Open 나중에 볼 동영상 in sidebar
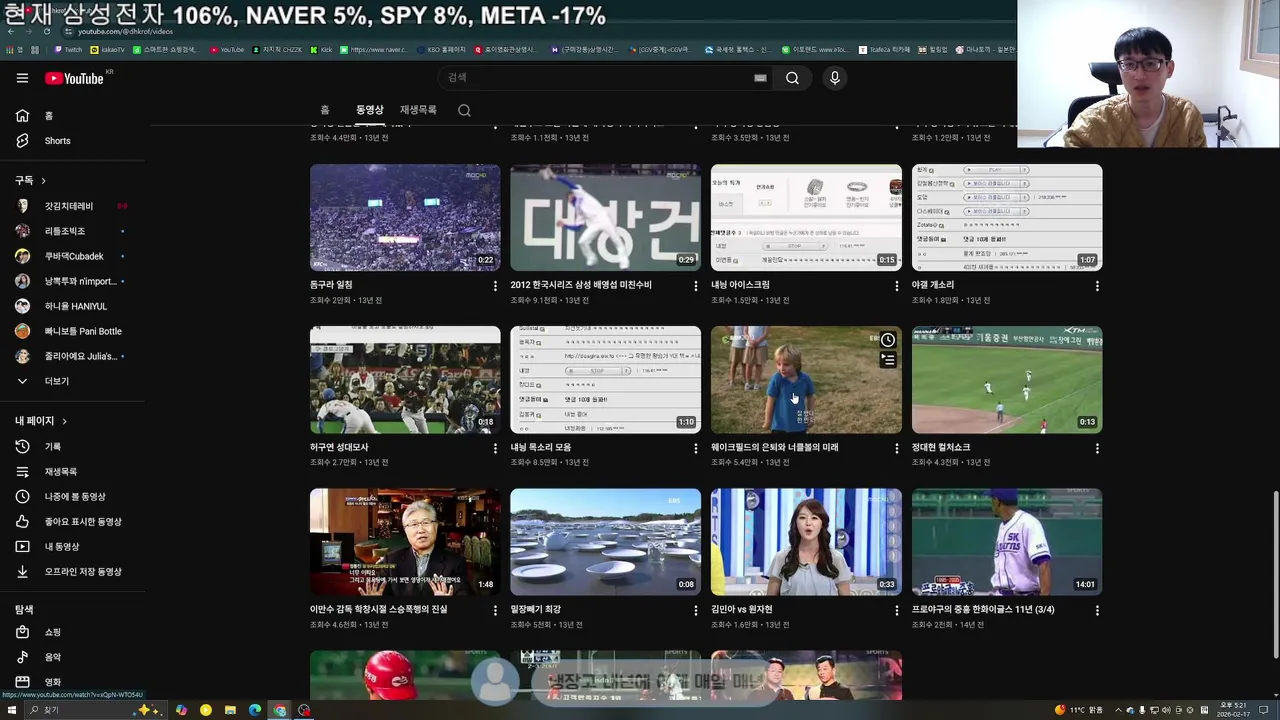The height and width of the screenshot is (720, 1280). (72, 496)
